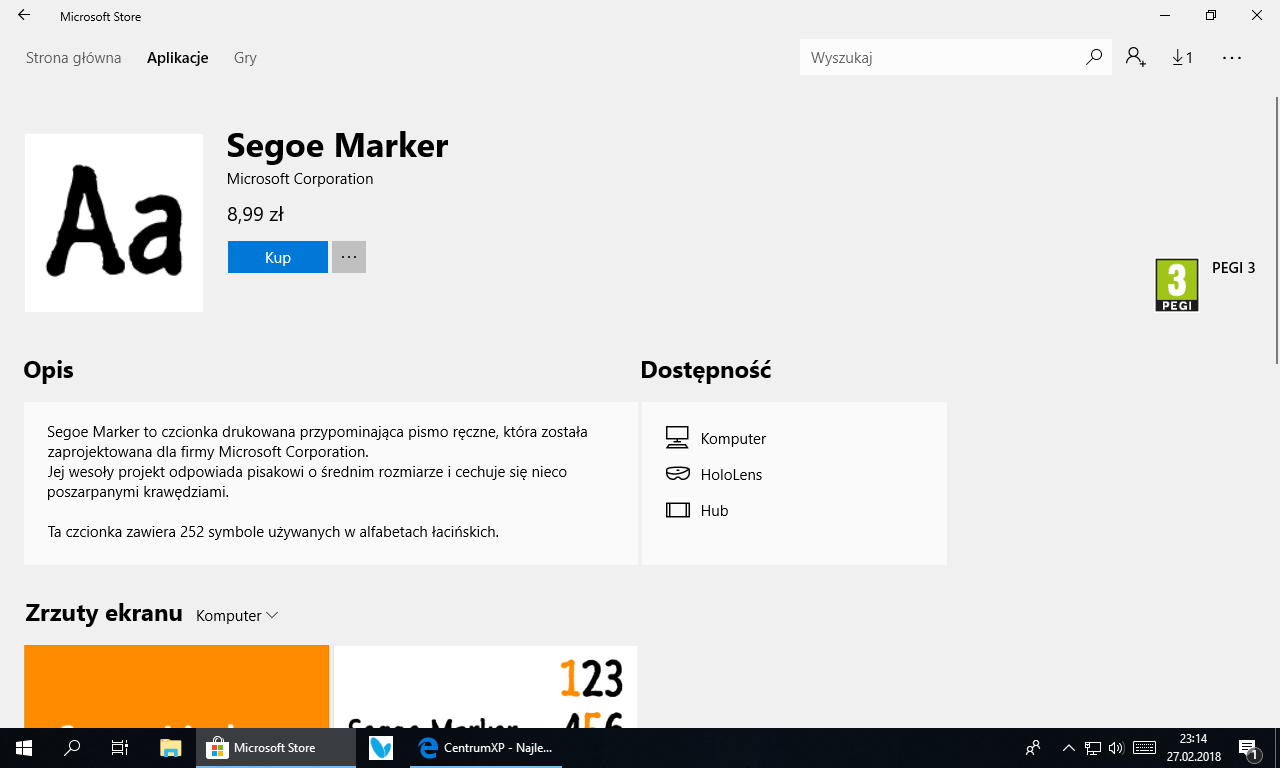Click the Microsoft Corporation publisher name

pyautogui.click(x=300, y=179)
